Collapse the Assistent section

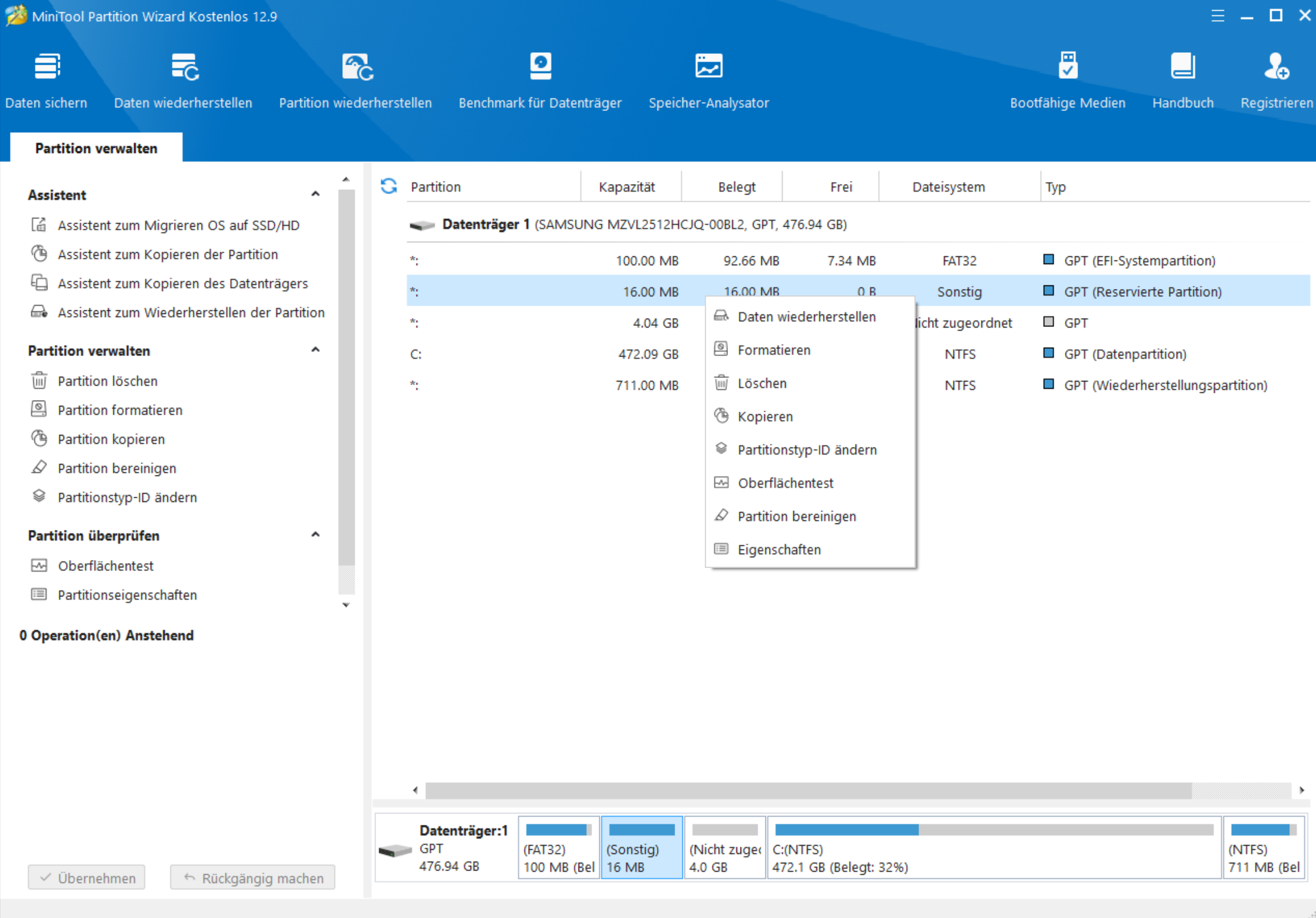click(x=316, y=194)
